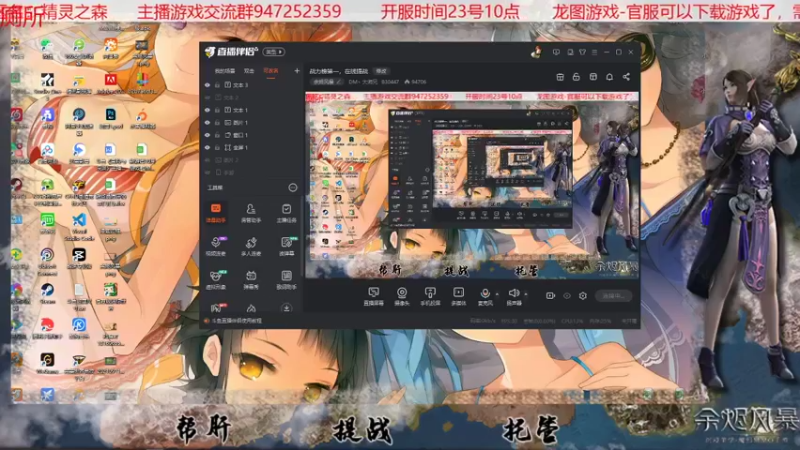Open the 房管助手 tool
Screen dimensions: 800x450
tap(251, 213)
